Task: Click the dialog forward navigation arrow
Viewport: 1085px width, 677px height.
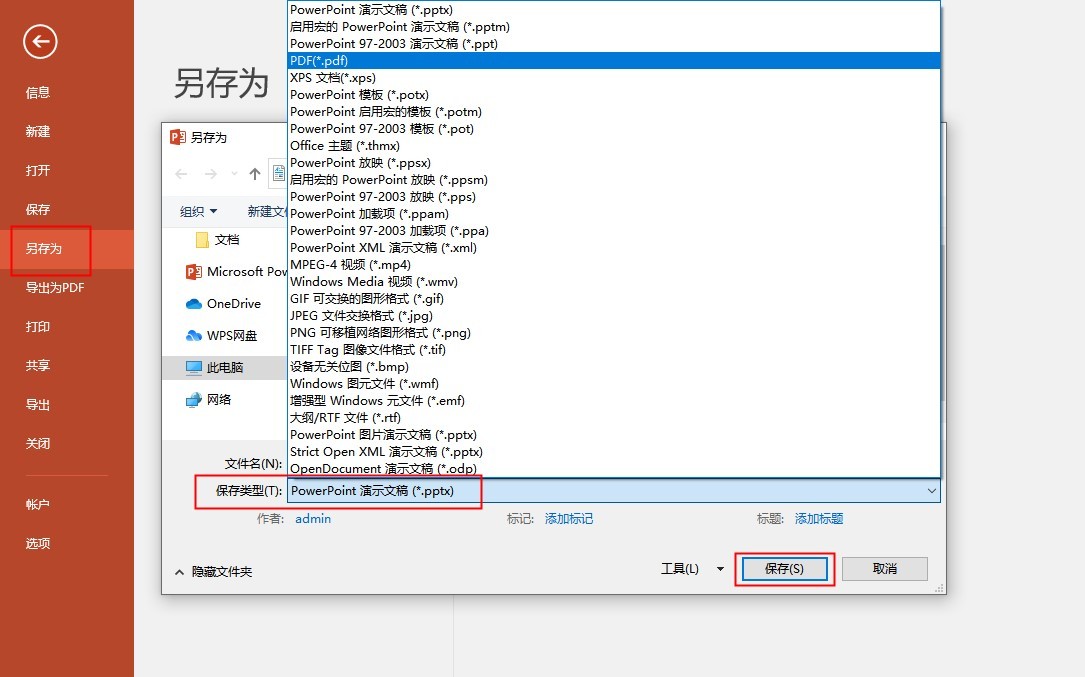Action: 210,174
